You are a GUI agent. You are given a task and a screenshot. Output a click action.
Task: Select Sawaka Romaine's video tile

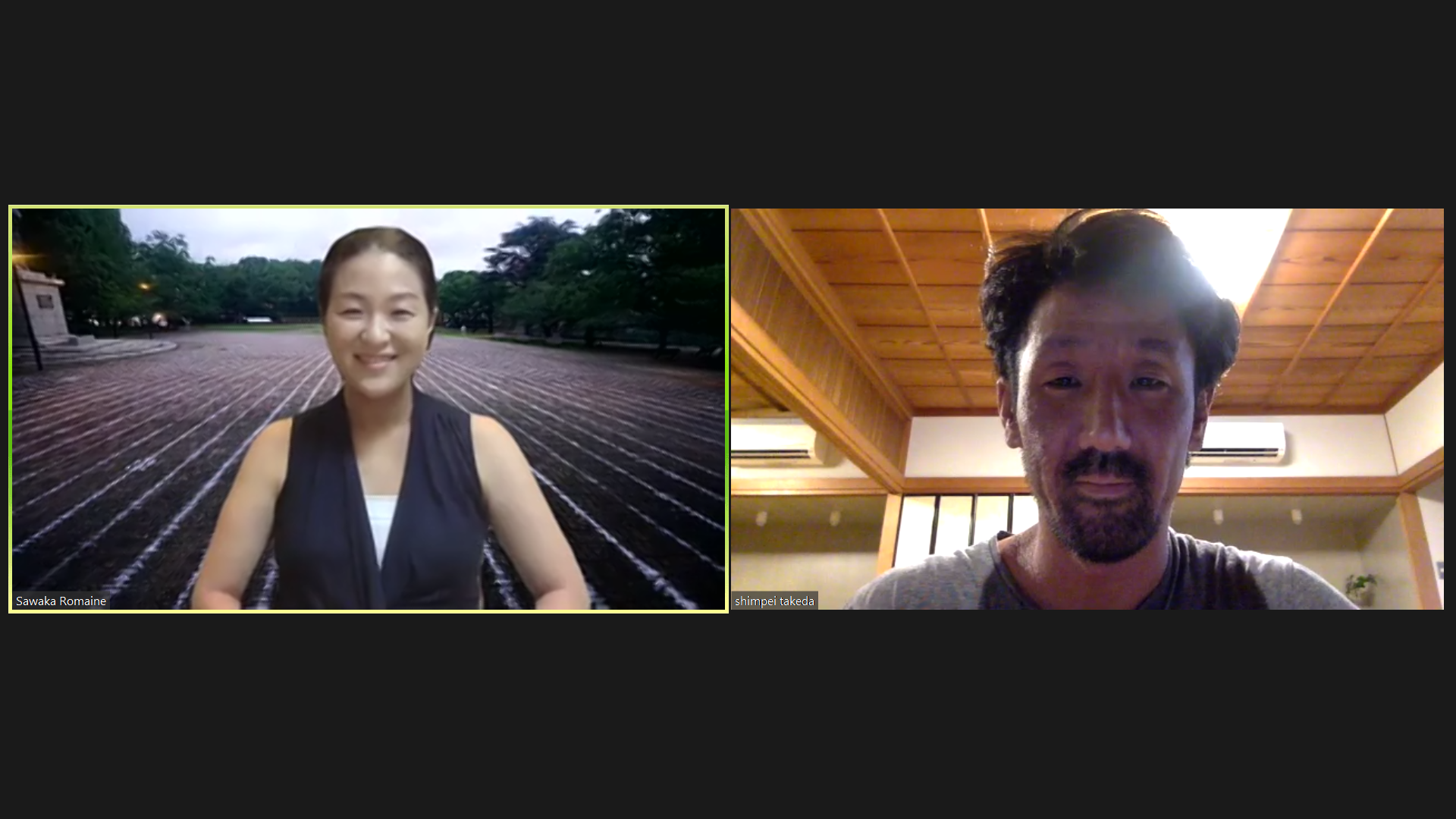coord(369,409)
